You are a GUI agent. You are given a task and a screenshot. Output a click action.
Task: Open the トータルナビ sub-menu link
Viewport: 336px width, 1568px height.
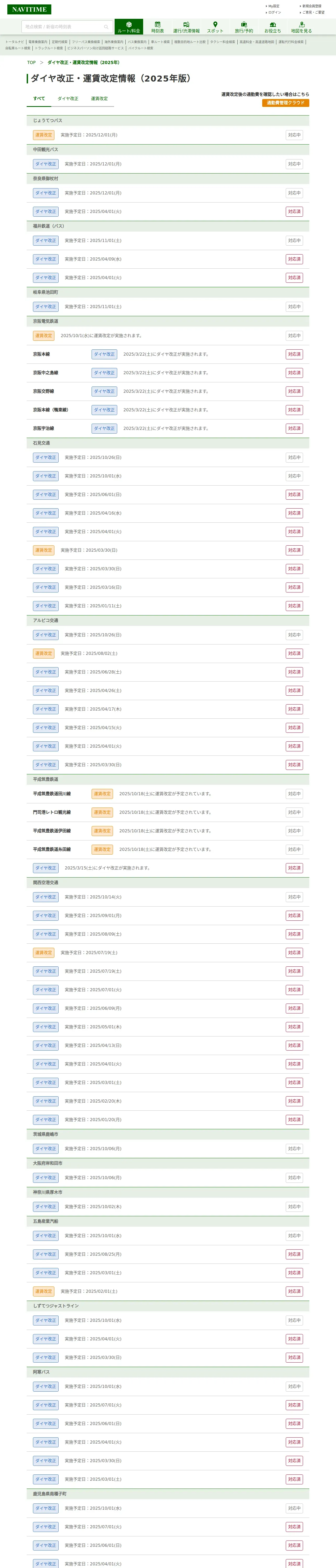tap(15, 42)
